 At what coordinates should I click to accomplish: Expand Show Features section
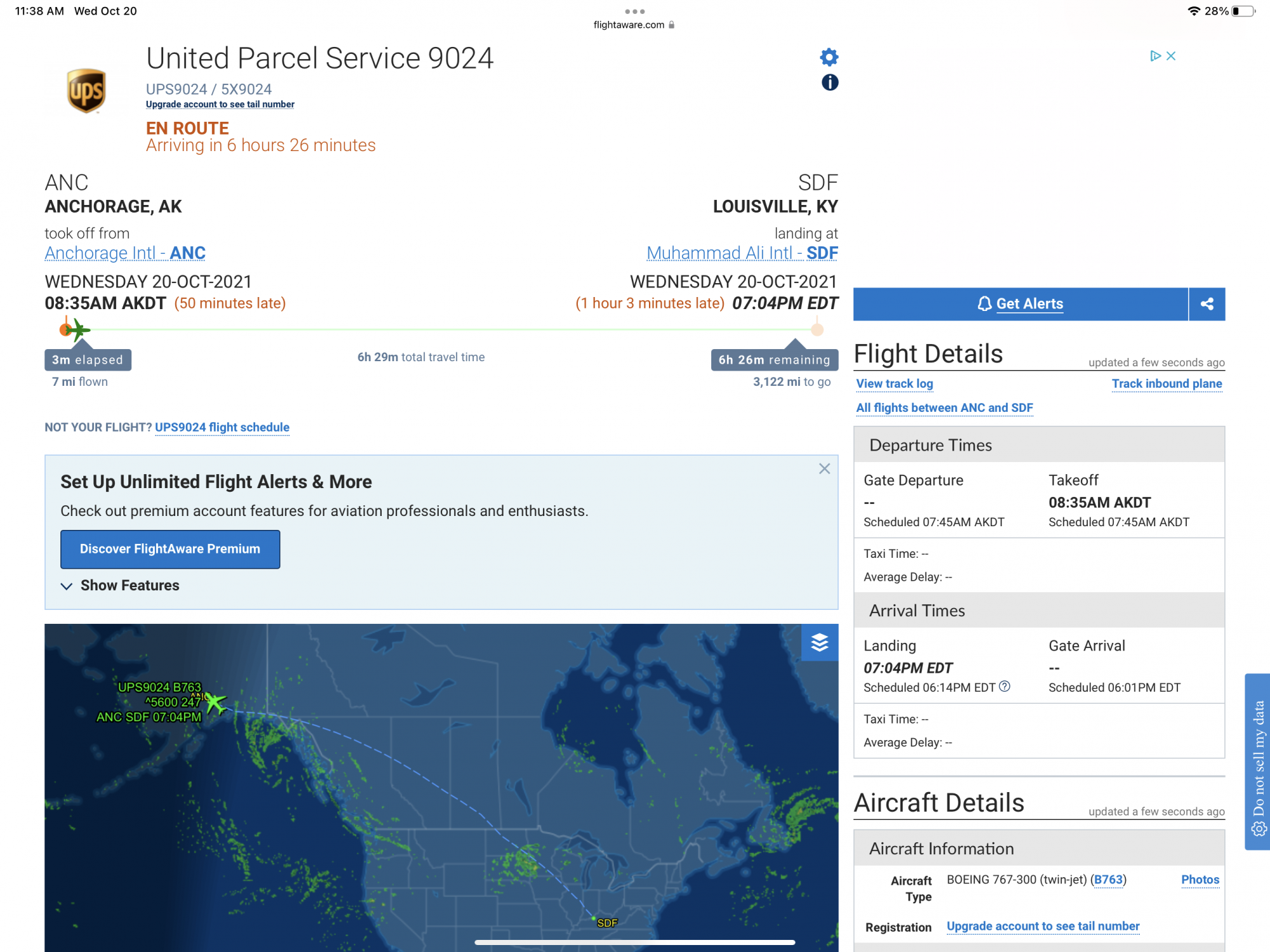click(x=120, y=585)
